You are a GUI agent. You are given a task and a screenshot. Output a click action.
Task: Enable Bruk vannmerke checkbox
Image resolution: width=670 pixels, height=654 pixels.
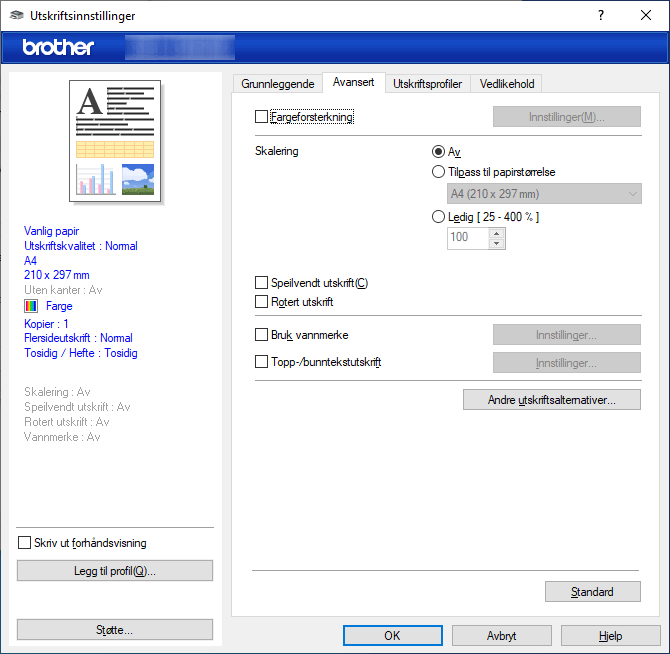pyautogui.click(x=262, y=335)
